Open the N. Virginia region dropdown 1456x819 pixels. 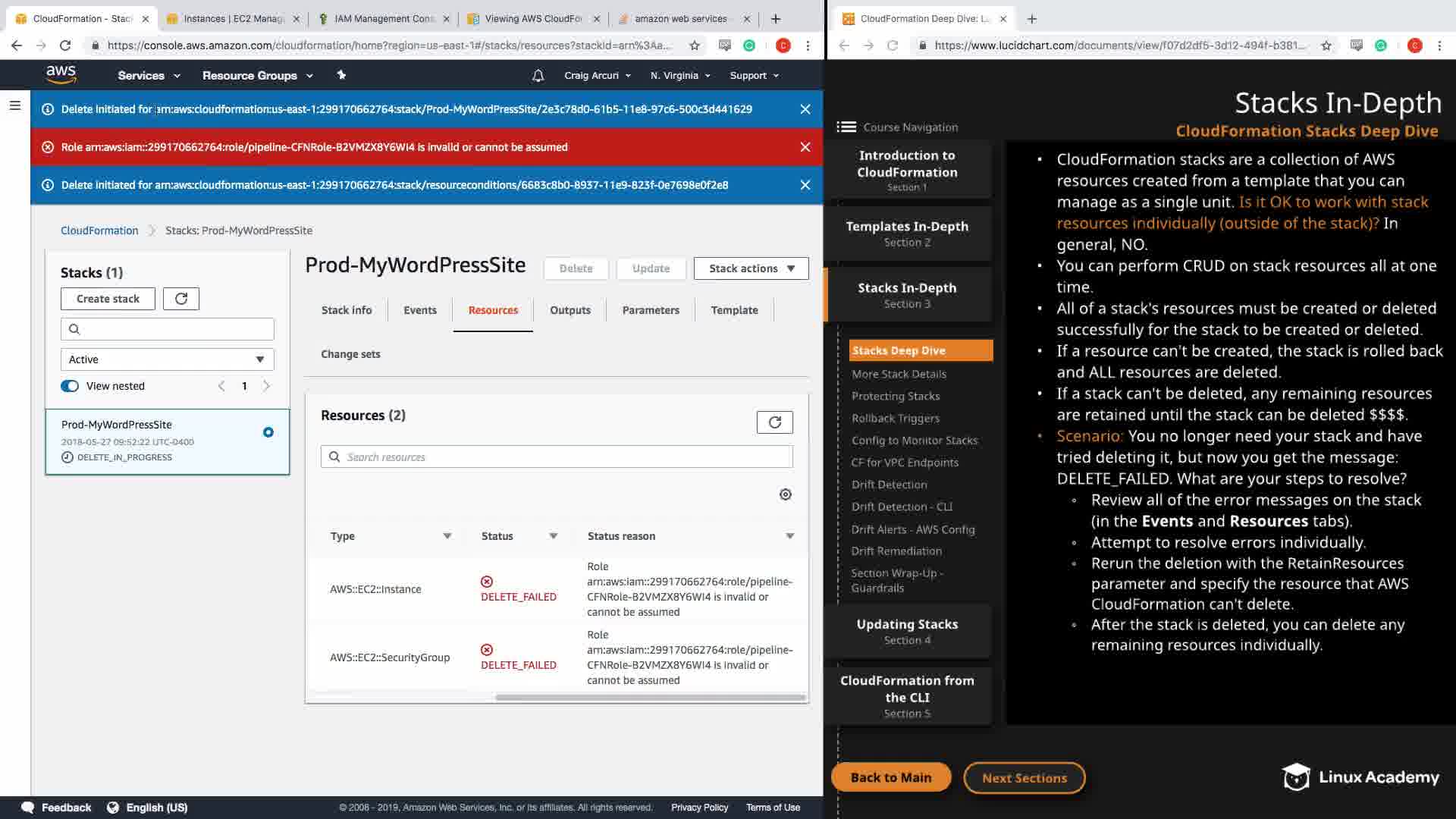click(x=679, y=76)
